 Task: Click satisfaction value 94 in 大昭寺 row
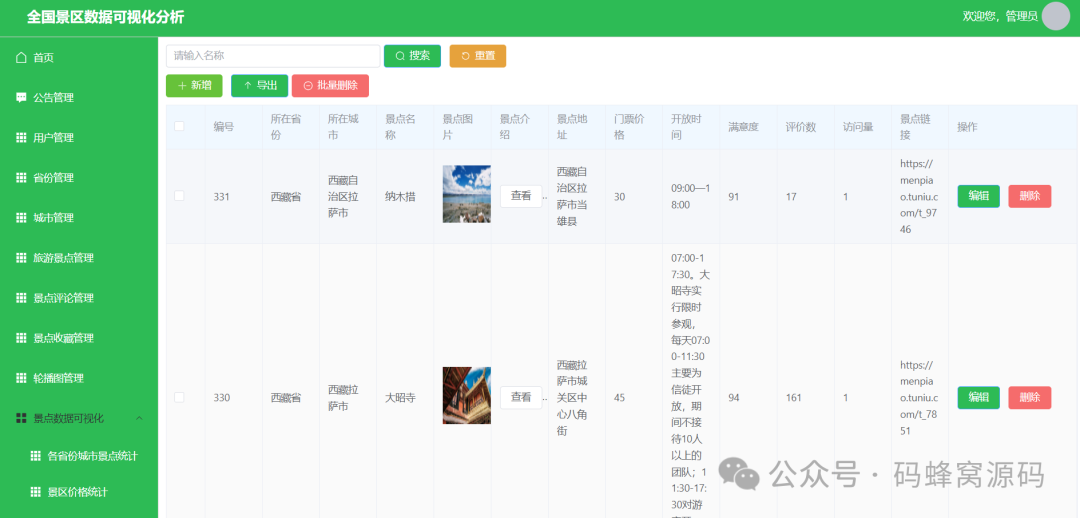pyautogui.click(x=734, y=397)
